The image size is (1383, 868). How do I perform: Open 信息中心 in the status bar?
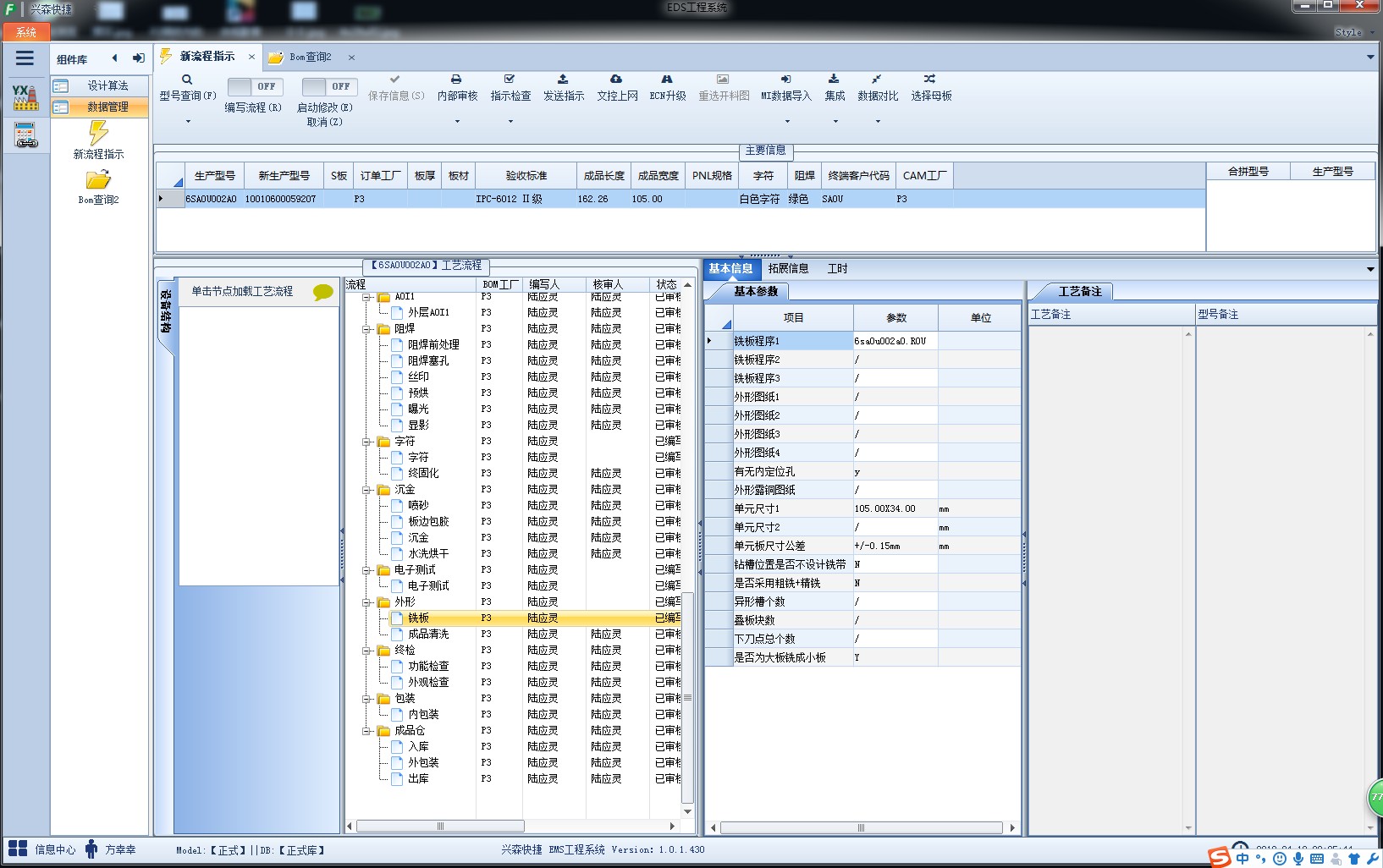[x=41, y=849]
